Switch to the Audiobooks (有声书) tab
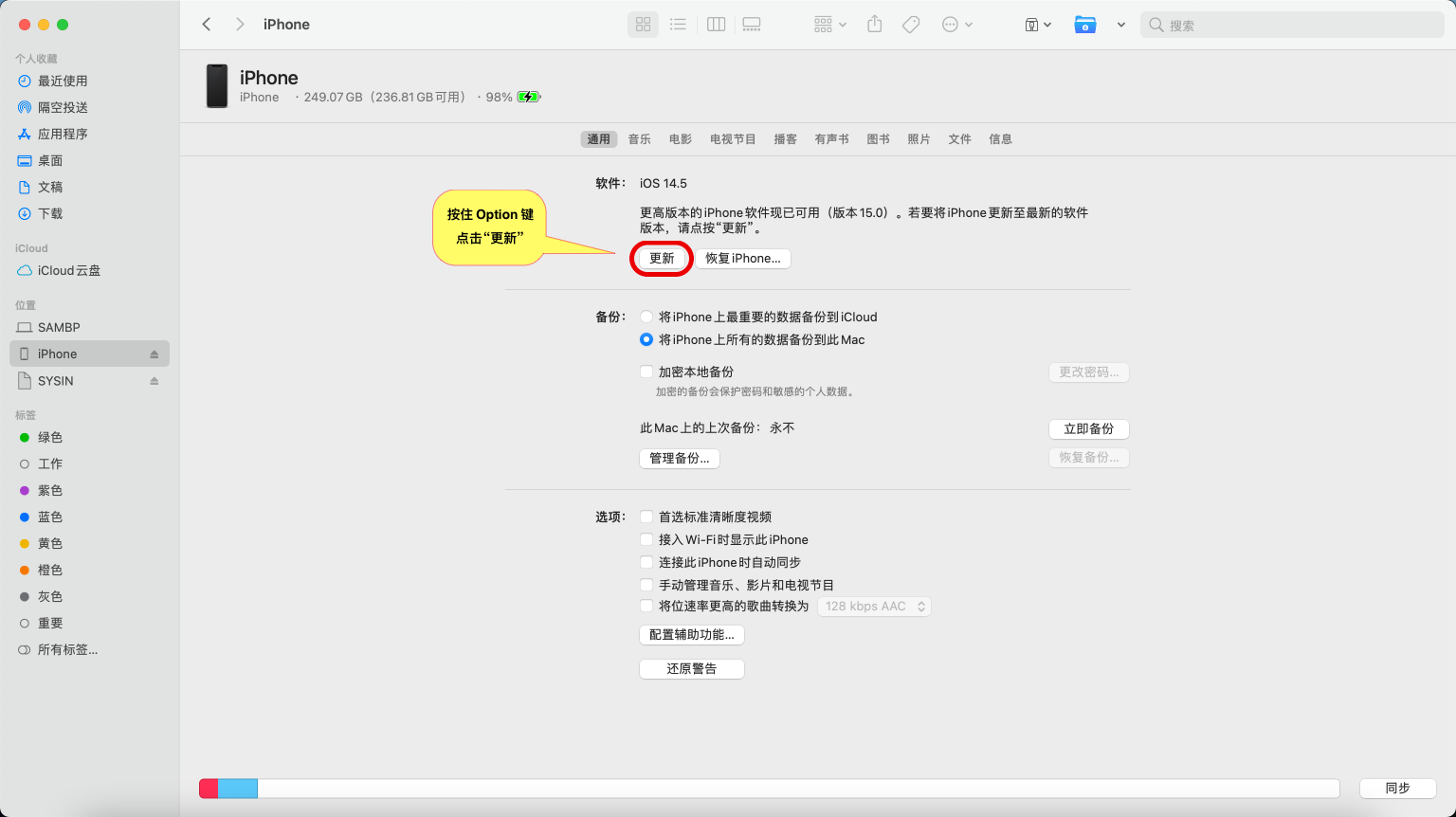 coord(832,139)
